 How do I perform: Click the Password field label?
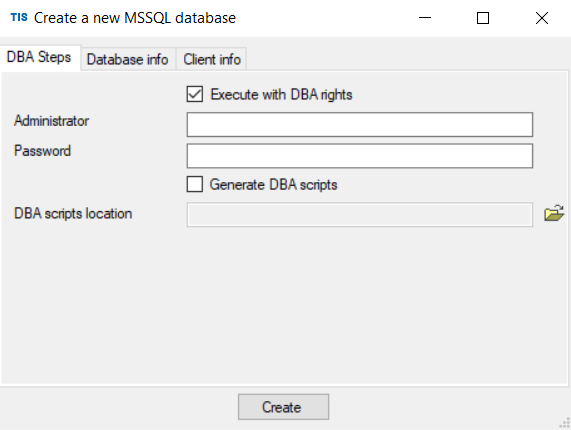click(x=42, y=151)
